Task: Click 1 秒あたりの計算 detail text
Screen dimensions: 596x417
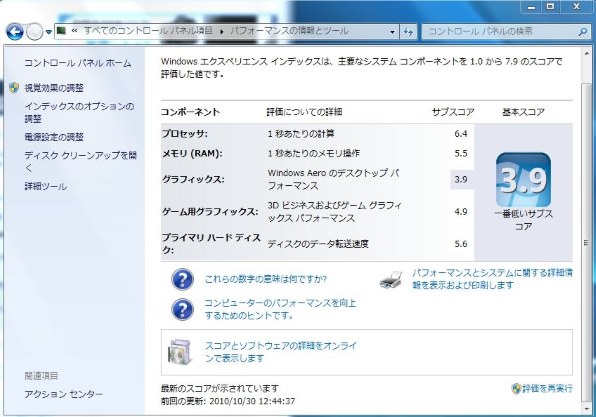Action: point(301,134)
